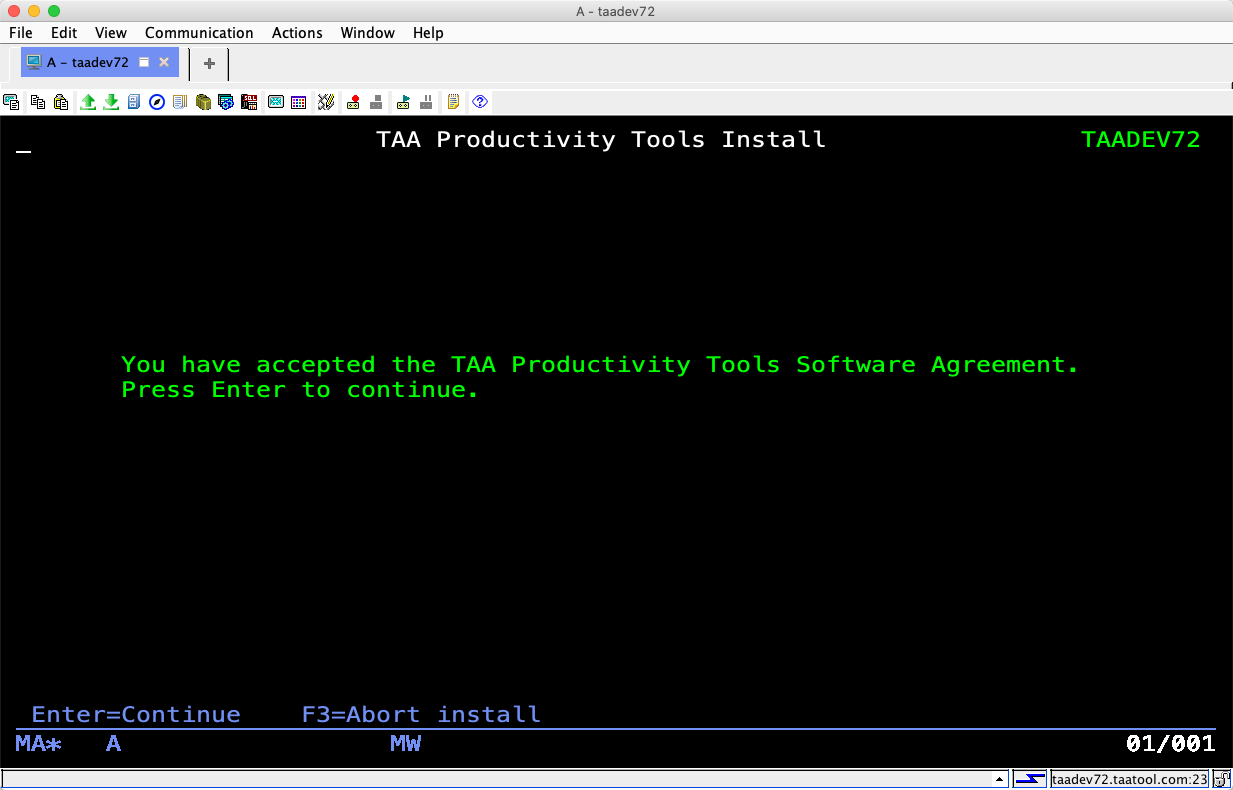Click the gray pause-macro icon
This screenshot has width=1233, height=790.
point(426,102)
